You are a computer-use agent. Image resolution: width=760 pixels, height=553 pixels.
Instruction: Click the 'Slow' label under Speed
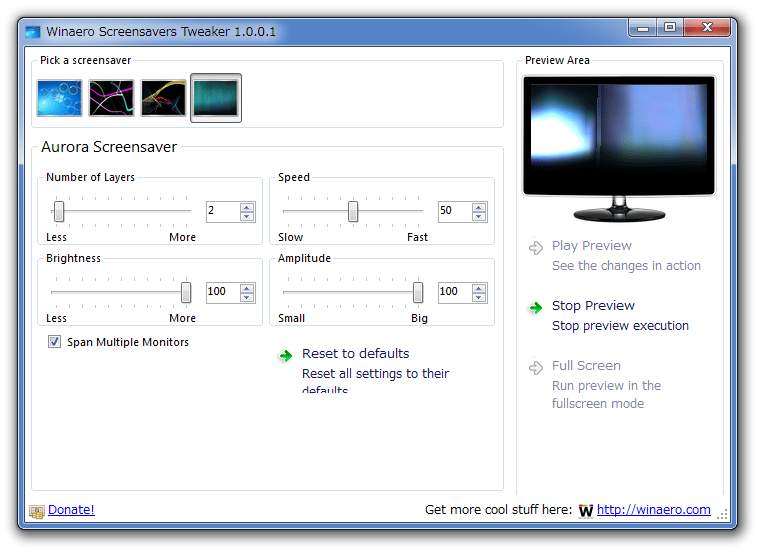tap(290, 237)
